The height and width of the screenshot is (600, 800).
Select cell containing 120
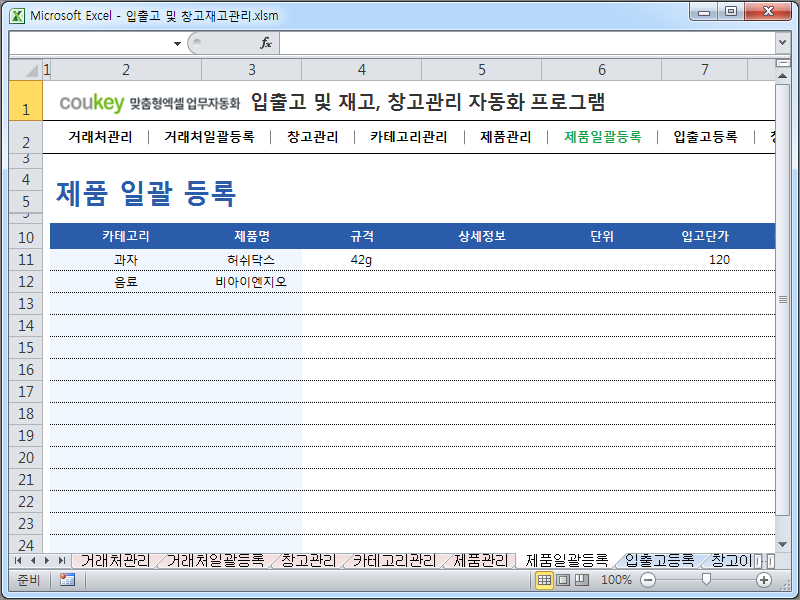pos(705,260)
